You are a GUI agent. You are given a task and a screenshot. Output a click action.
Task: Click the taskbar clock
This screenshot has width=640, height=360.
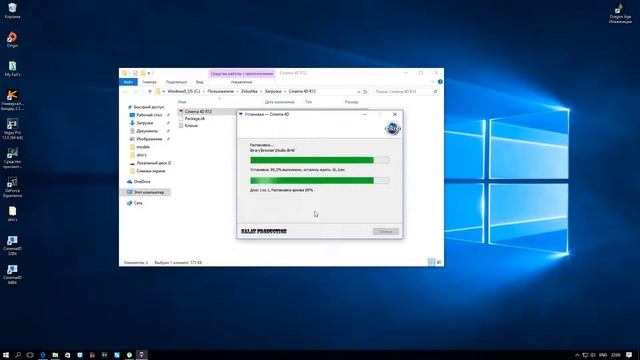(x=616, y=355)
